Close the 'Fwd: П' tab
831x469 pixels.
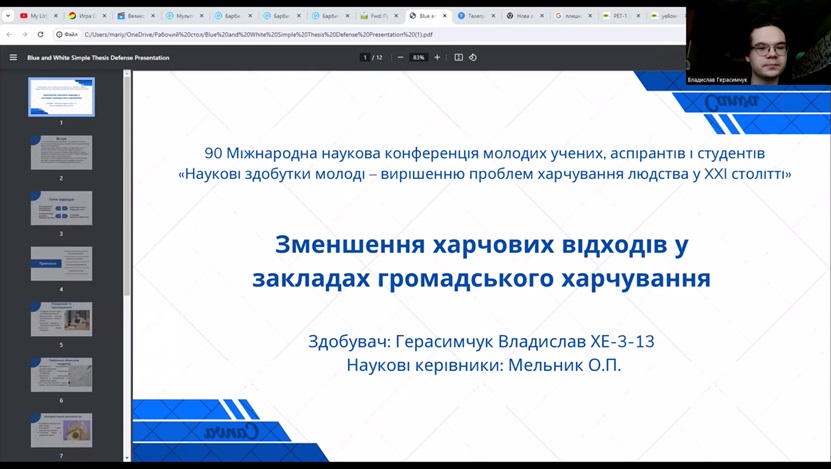pyautogui.click(x=396, y=16)
